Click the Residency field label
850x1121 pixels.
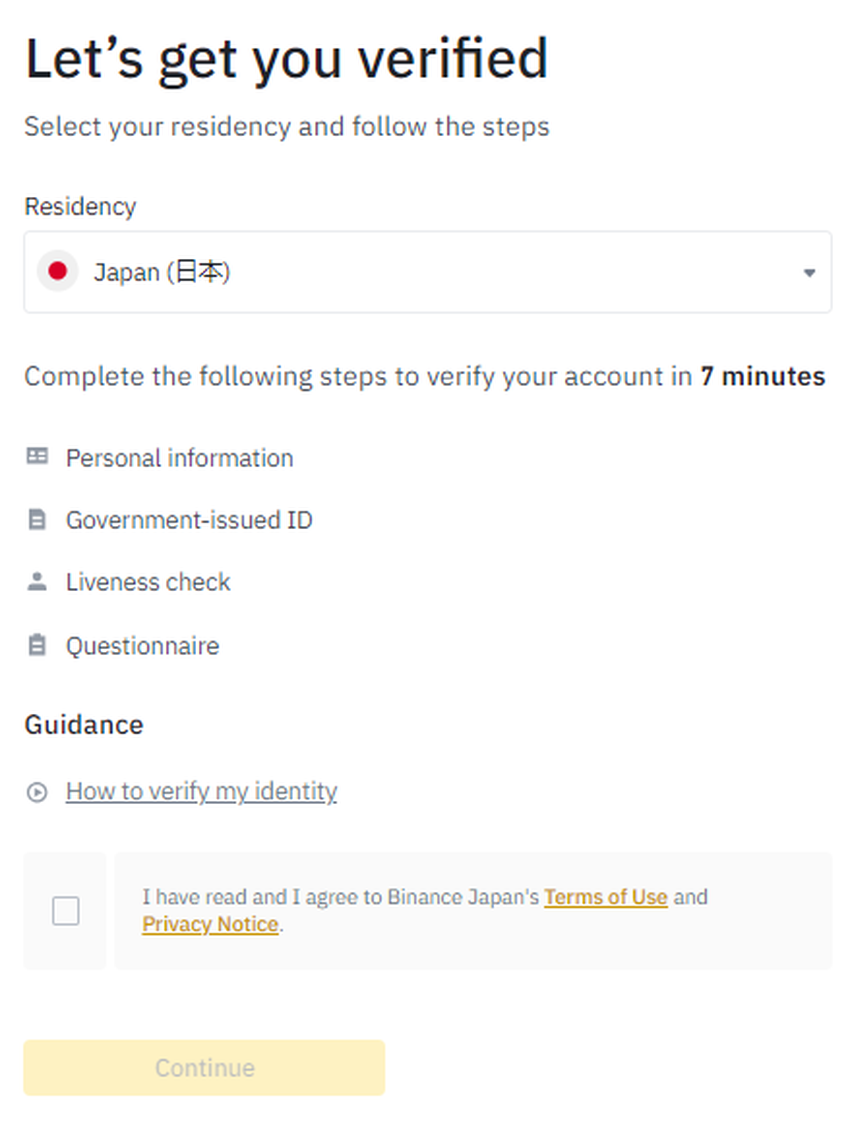80,207
